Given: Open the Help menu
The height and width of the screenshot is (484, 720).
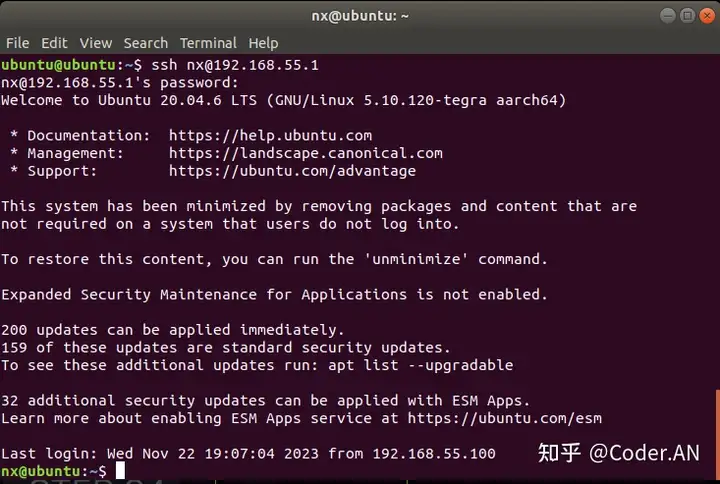Looking at the screenshot, I should coord(263,43).
